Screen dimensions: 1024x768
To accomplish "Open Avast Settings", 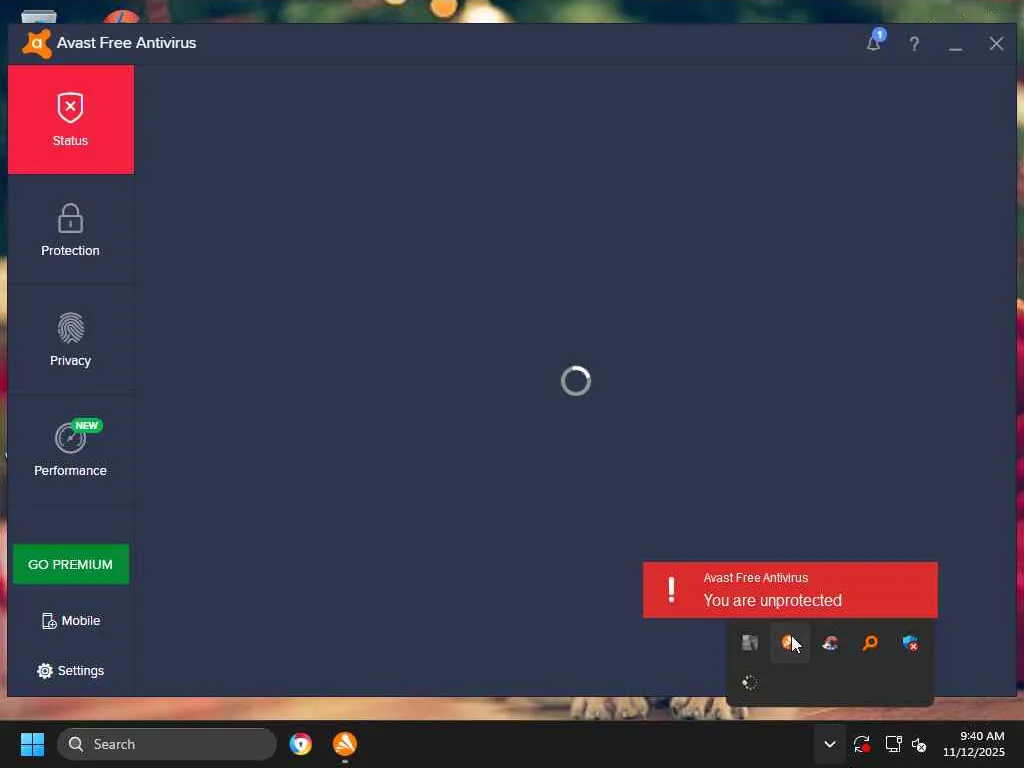I will [71, 671].
